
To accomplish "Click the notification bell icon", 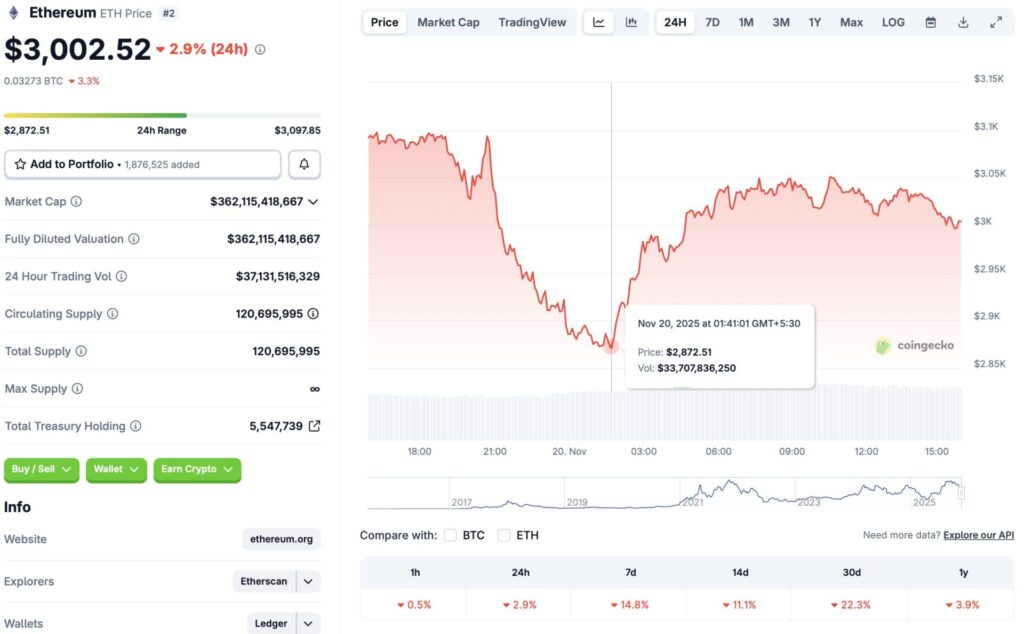I will tap(304, 163).
